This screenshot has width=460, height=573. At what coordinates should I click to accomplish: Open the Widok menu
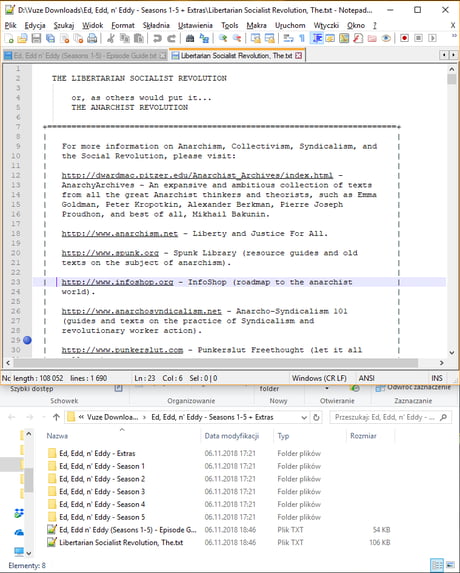point(93,25)
